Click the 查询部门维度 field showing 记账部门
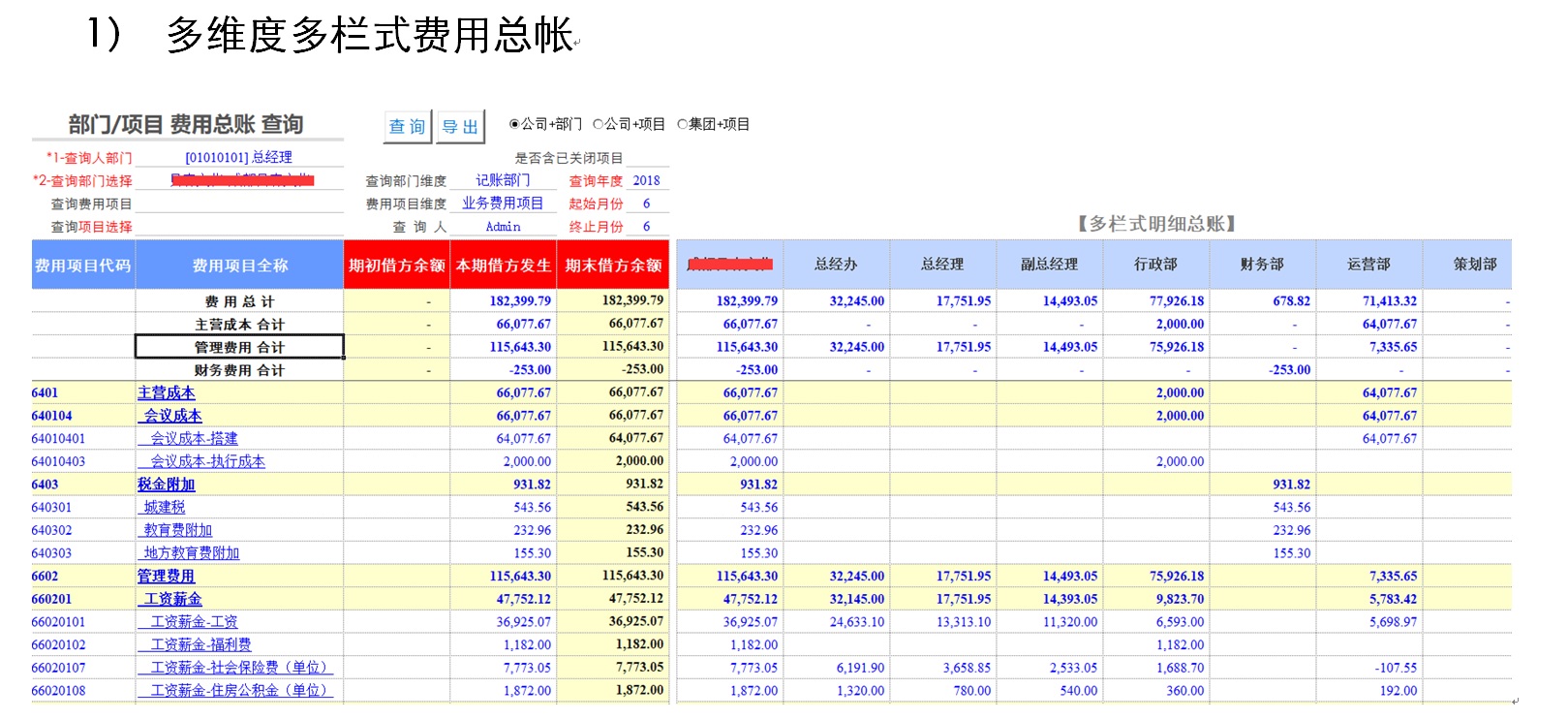Viewport: 1568px width, 720px height. coord(503,180)
